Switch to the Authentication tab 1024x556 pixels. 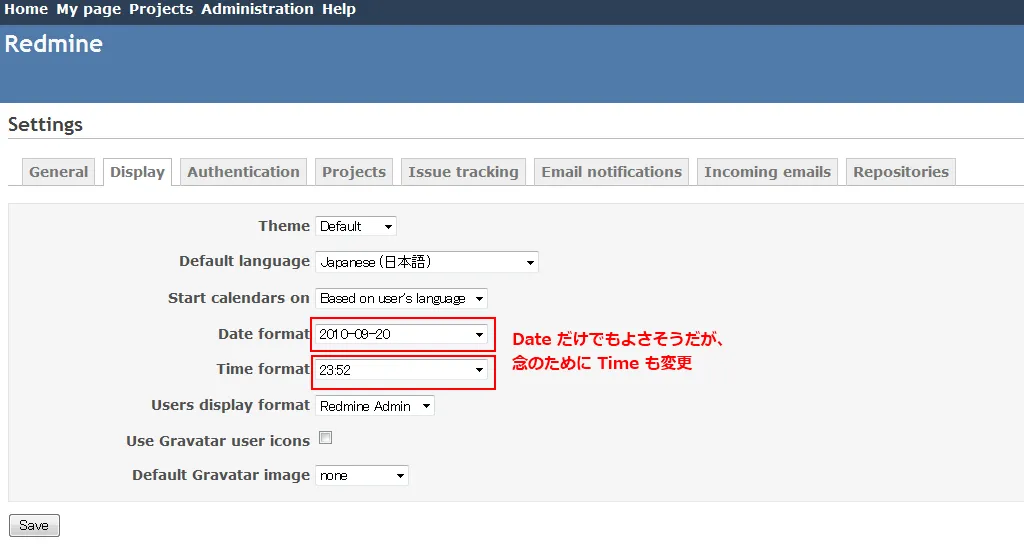coord(243,172)
